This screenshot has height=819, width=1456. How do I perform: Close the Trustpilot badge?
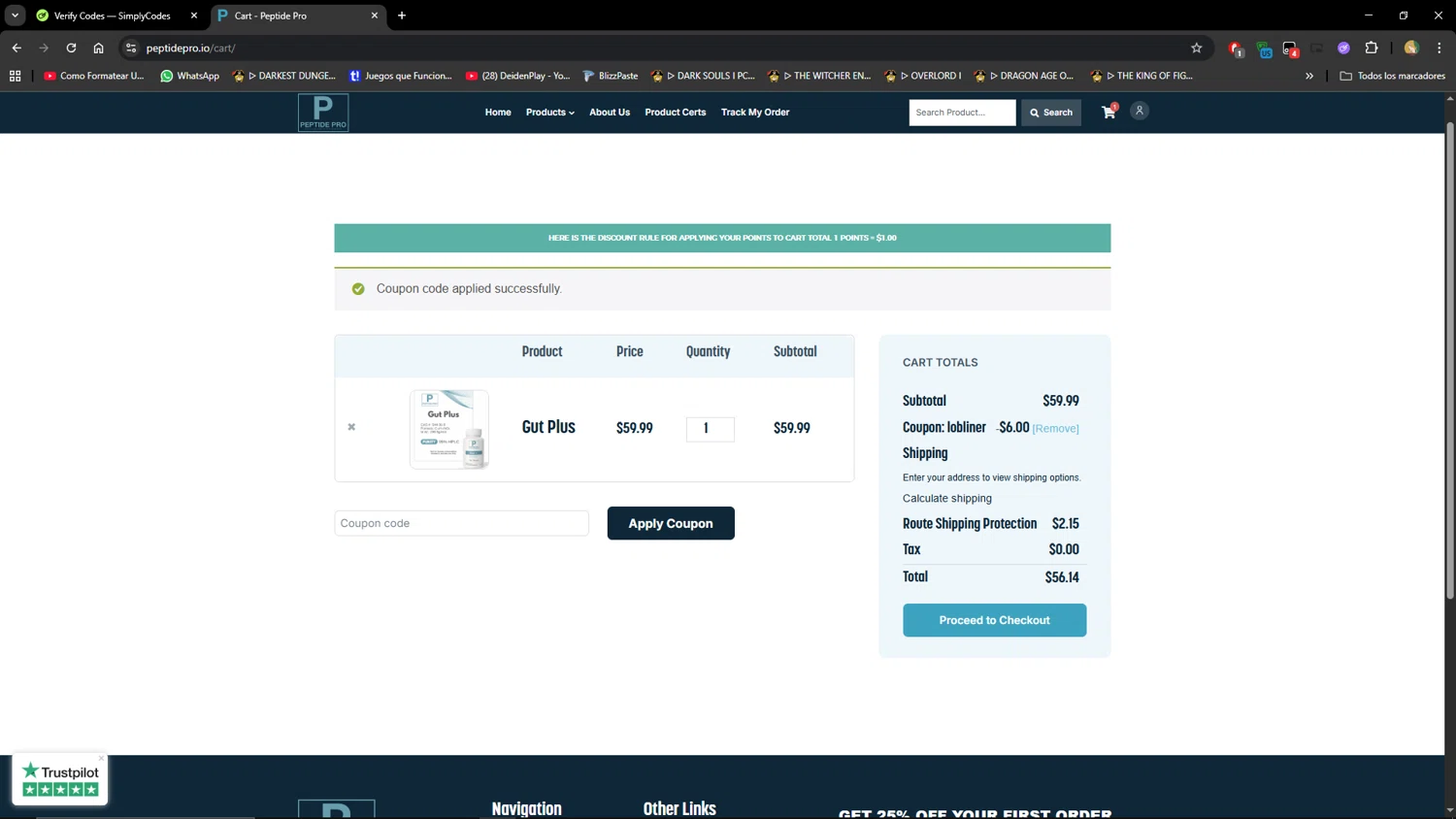point(101,759)
